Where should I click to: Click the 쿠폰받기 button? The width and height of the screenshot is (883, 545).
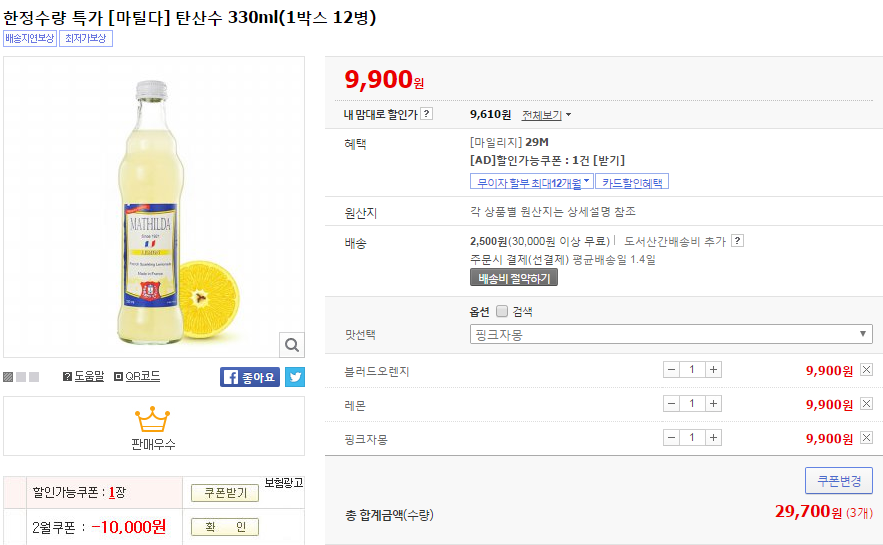(225, 493)
